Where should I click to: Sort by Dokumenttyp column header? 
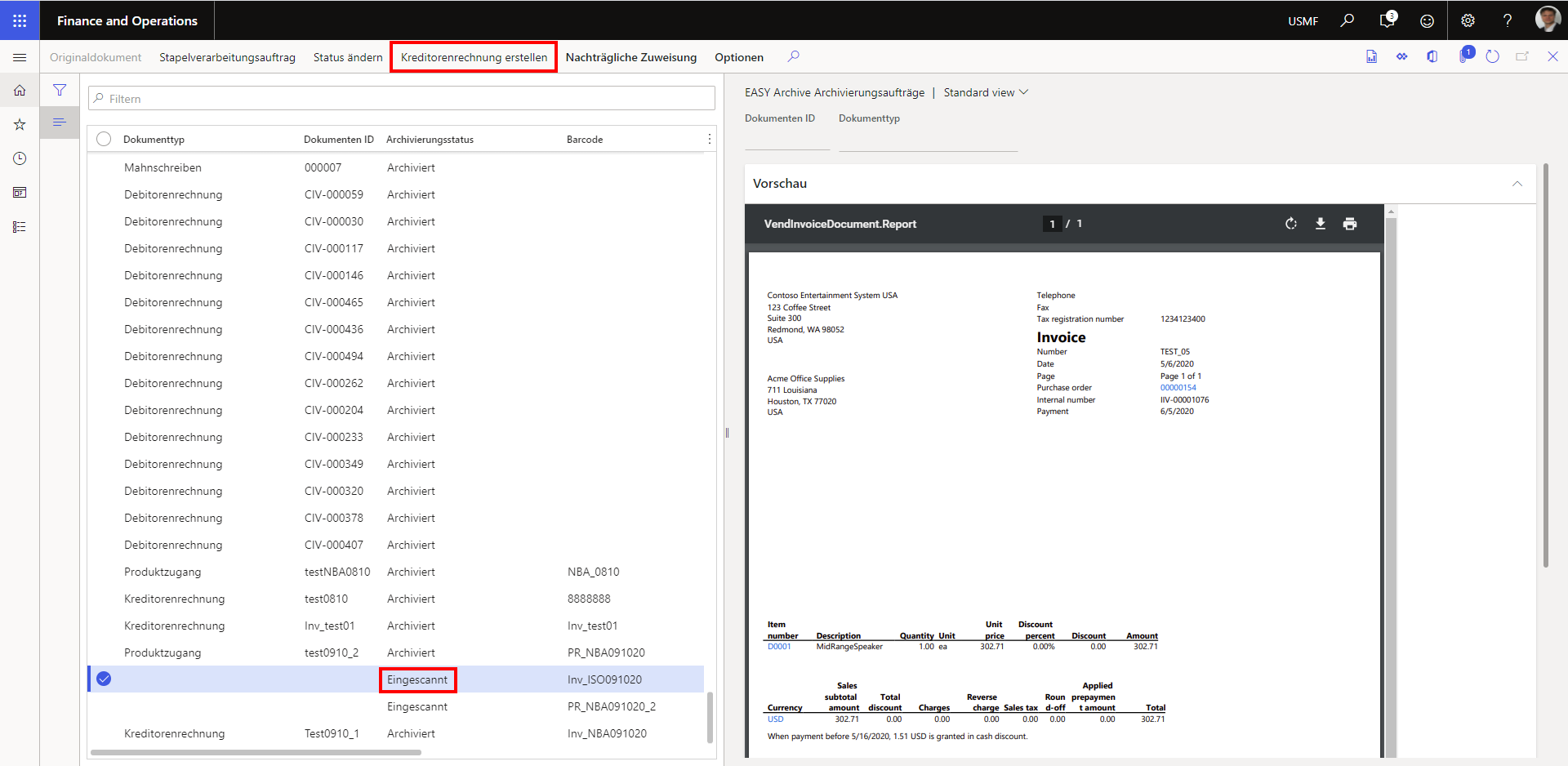[154, 140]
